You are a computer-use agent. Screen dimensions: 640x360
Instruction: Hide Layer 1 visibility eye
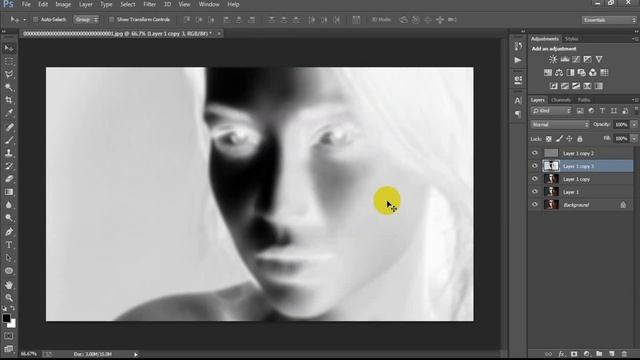tap(535, 191)
